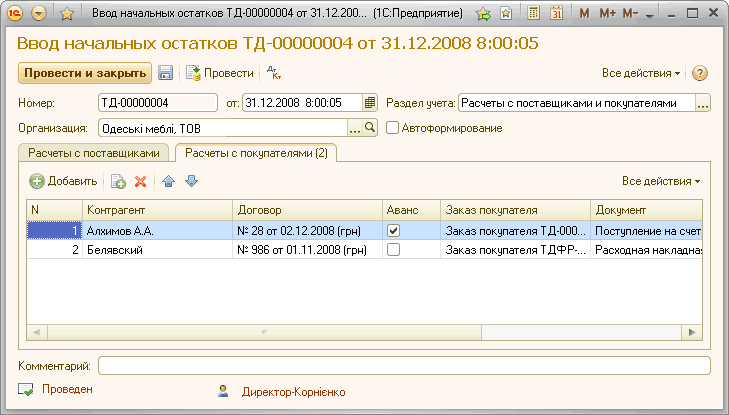Switch to Расчеты с поставщиками tab
729x415 pixels.
tap(93, 153)
